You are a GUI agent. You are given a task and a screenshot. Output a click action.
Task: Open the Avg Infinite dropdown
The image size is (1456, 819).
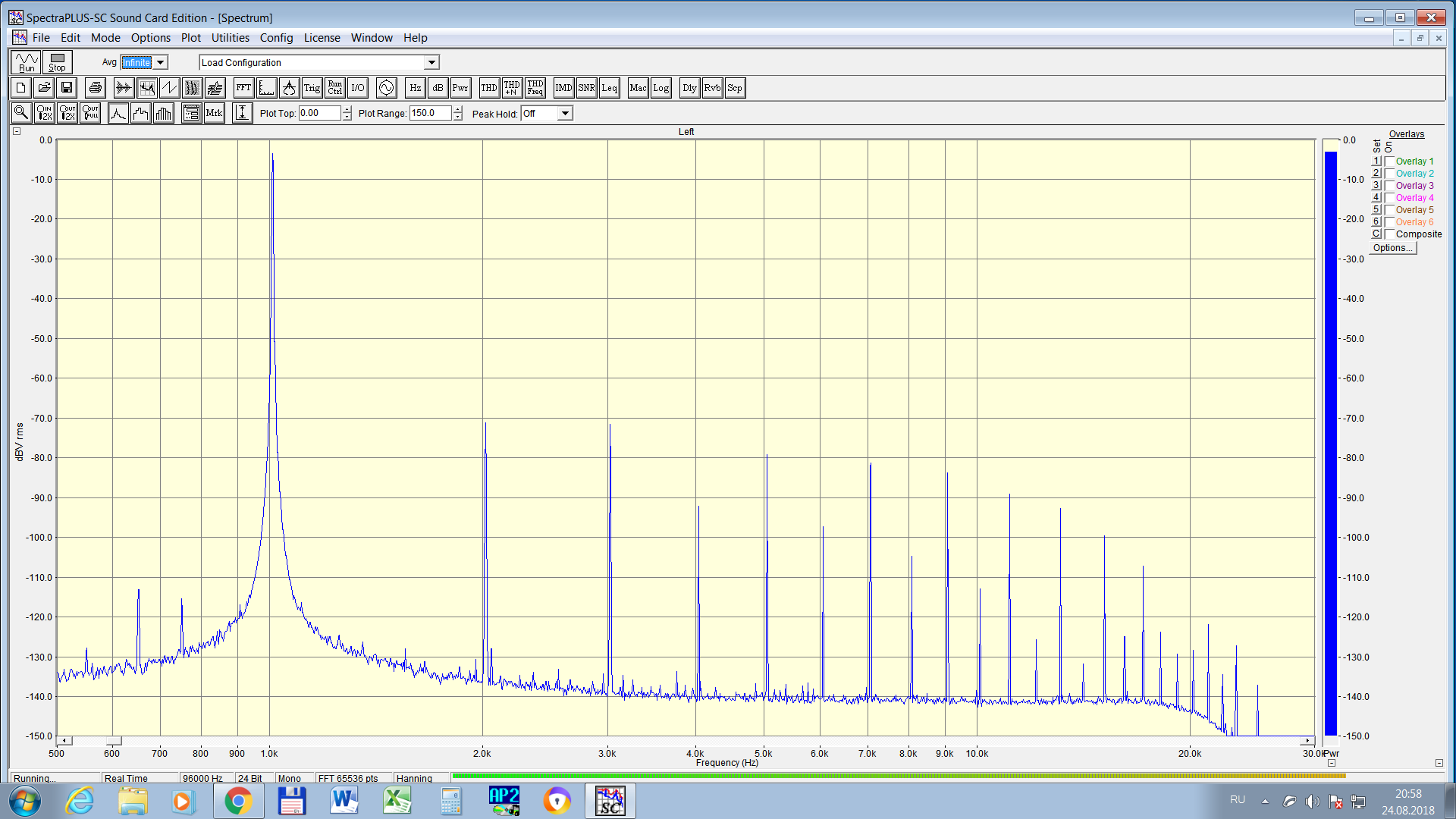click(161, 63)
